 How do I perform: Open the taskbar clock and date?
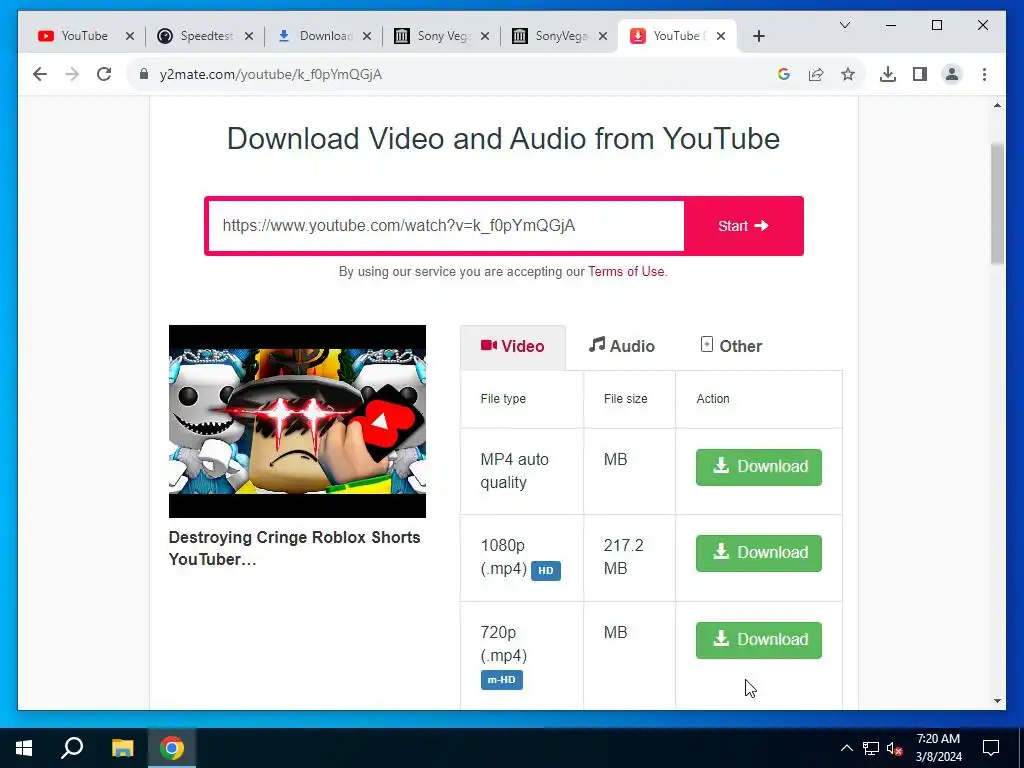click(x=938, y=748)
